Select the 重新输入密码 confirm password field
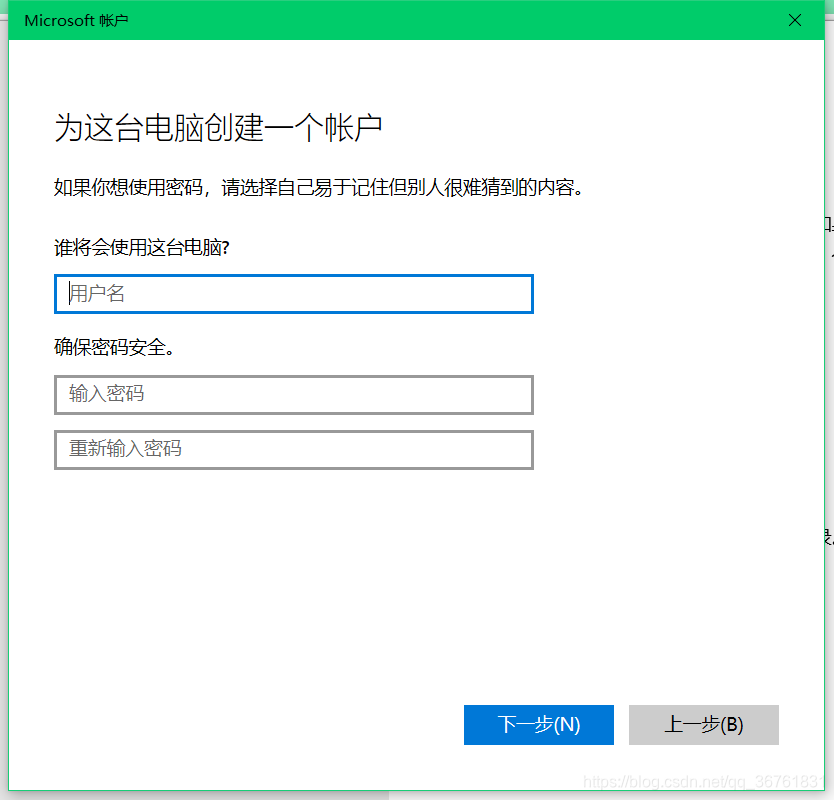Viewport: 834px width, 800px height. (x=294, y=450)
